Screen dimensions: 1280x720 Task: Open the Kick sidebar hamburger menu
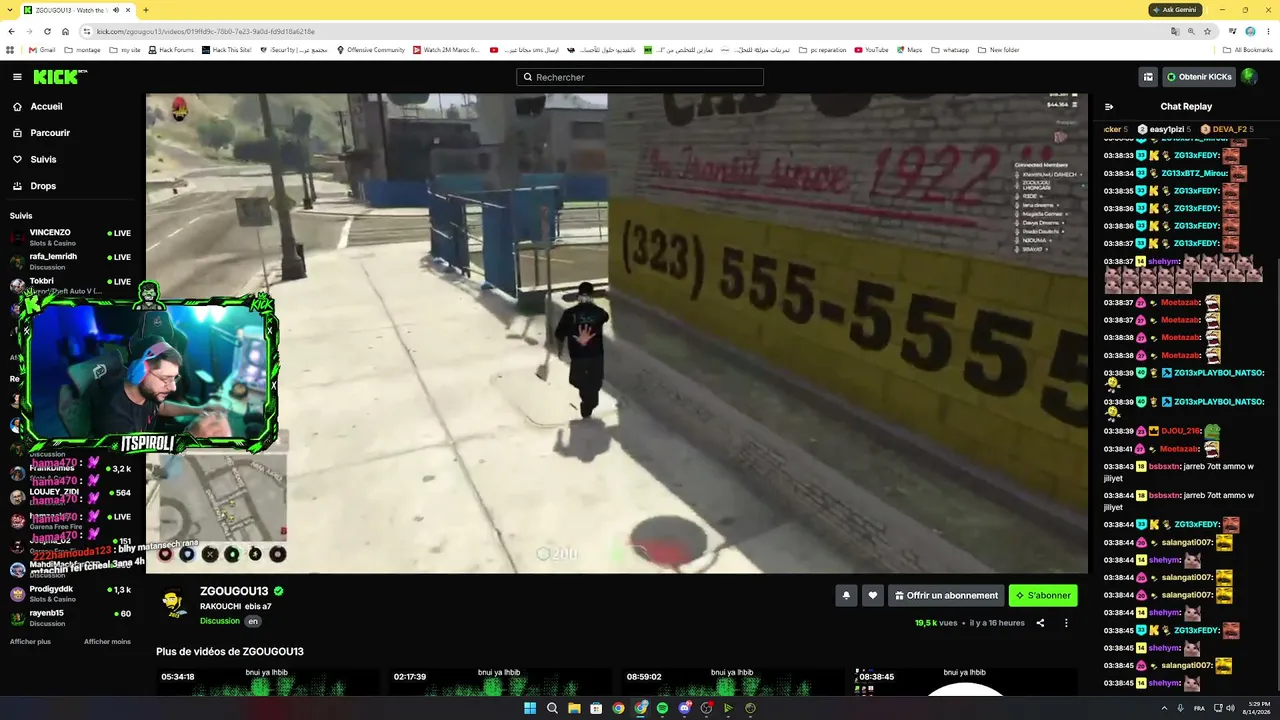pos(17,77)
